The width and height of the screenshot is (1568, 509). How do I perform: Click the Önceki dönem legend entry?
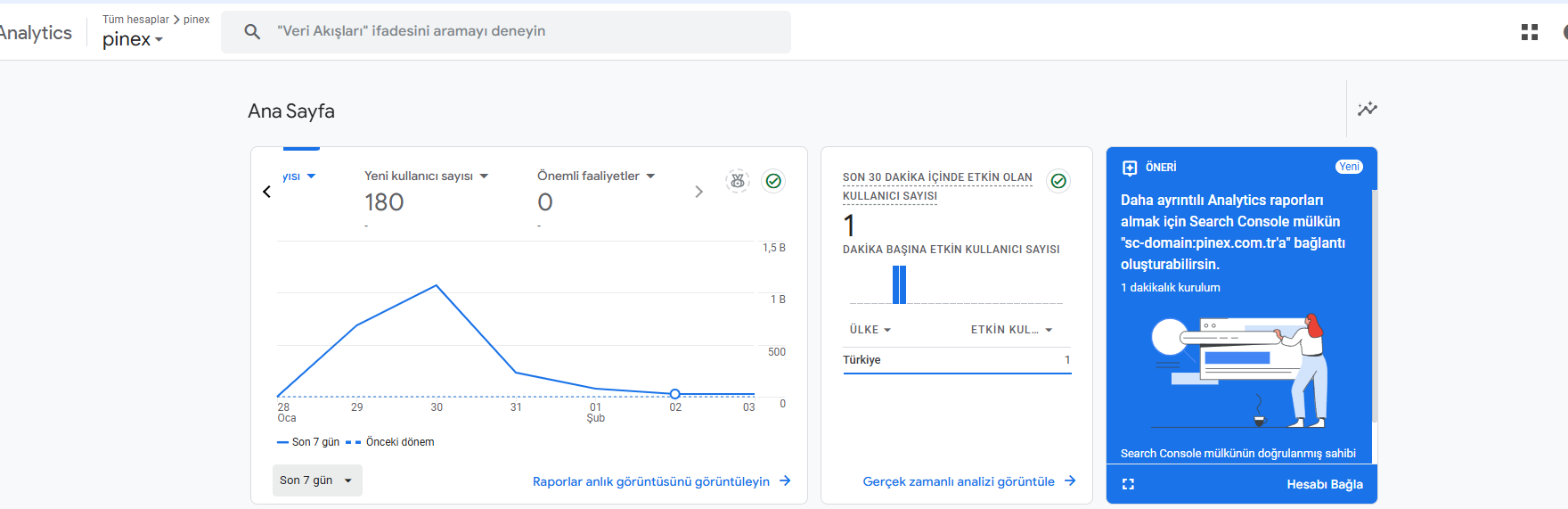click(x=389, y=442)
